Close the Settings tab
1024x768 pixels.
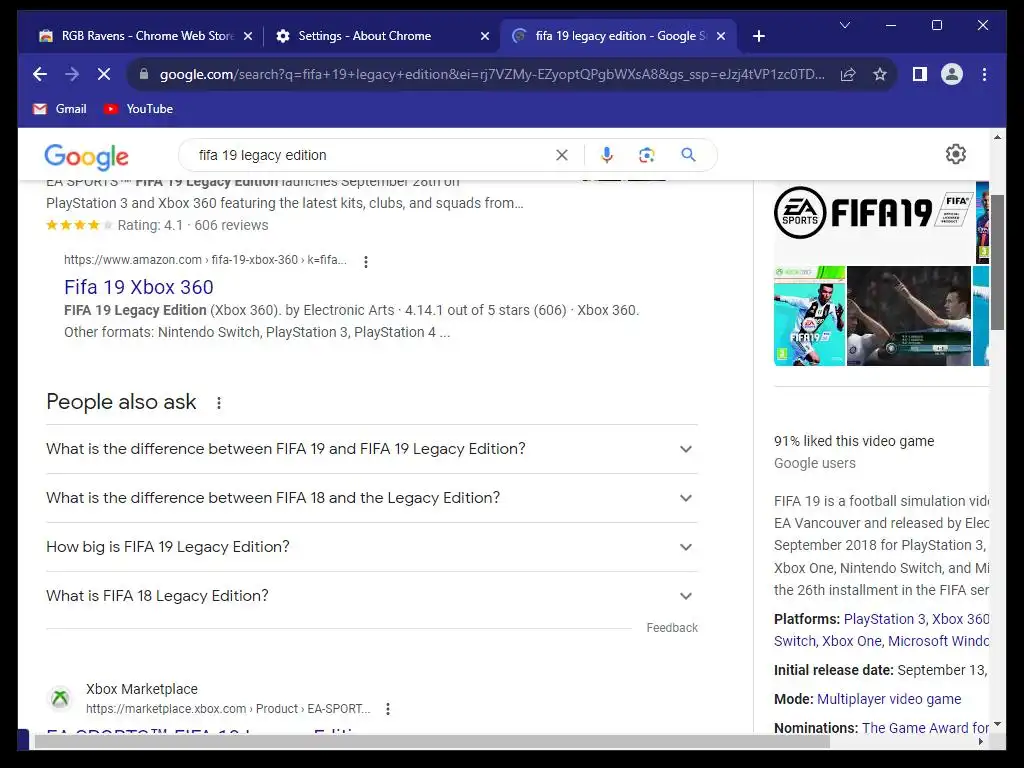click(485, 37)
